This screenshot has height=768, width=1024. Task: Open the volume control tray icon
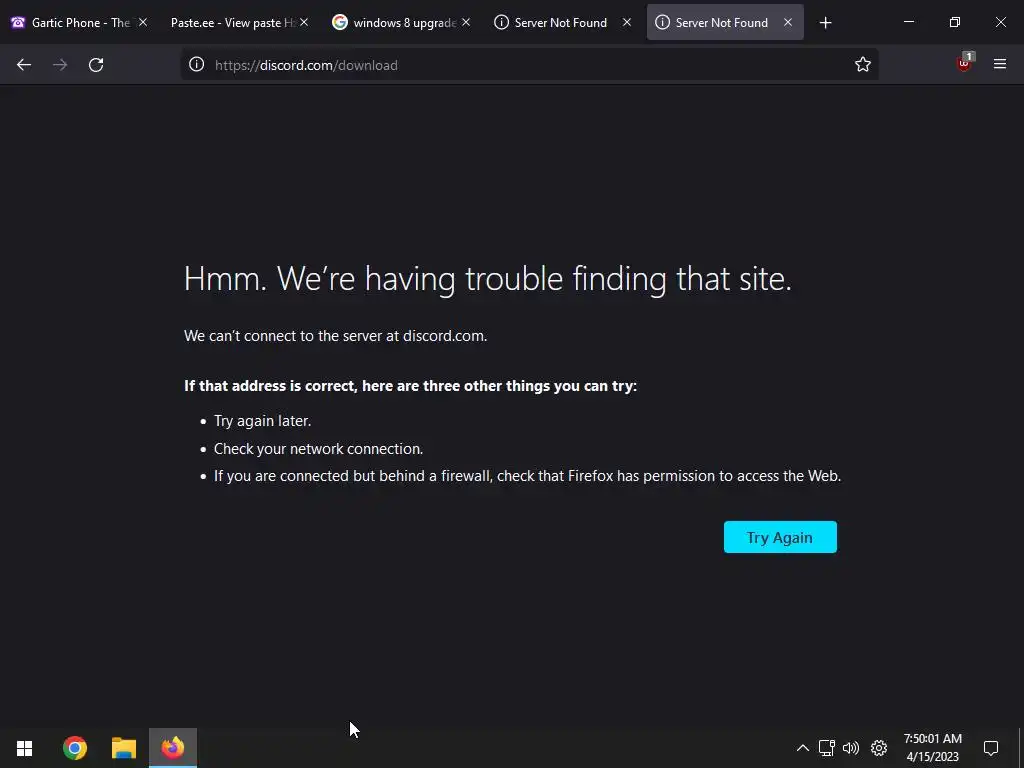tap(851, 748)
